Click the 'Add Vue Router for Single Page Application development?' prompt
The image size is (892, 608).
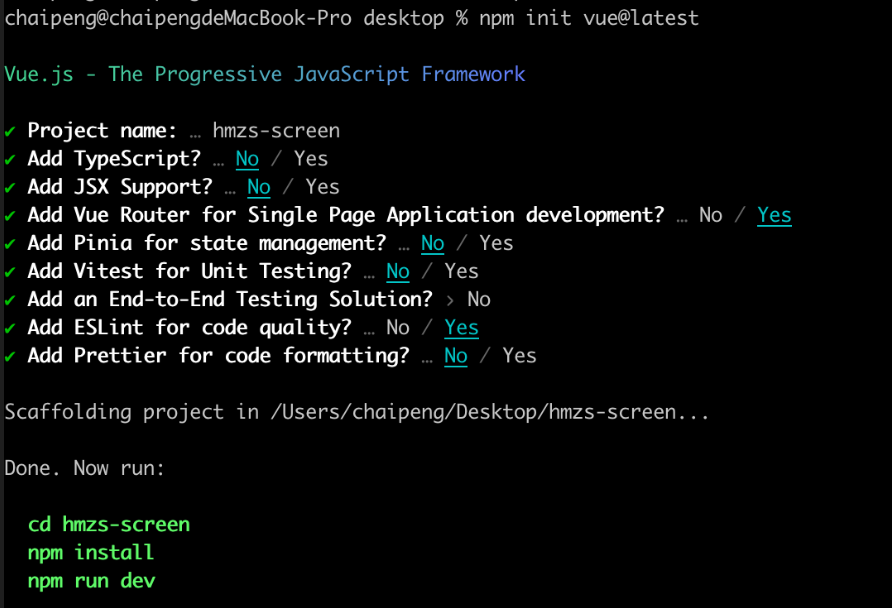coord(346,215)
